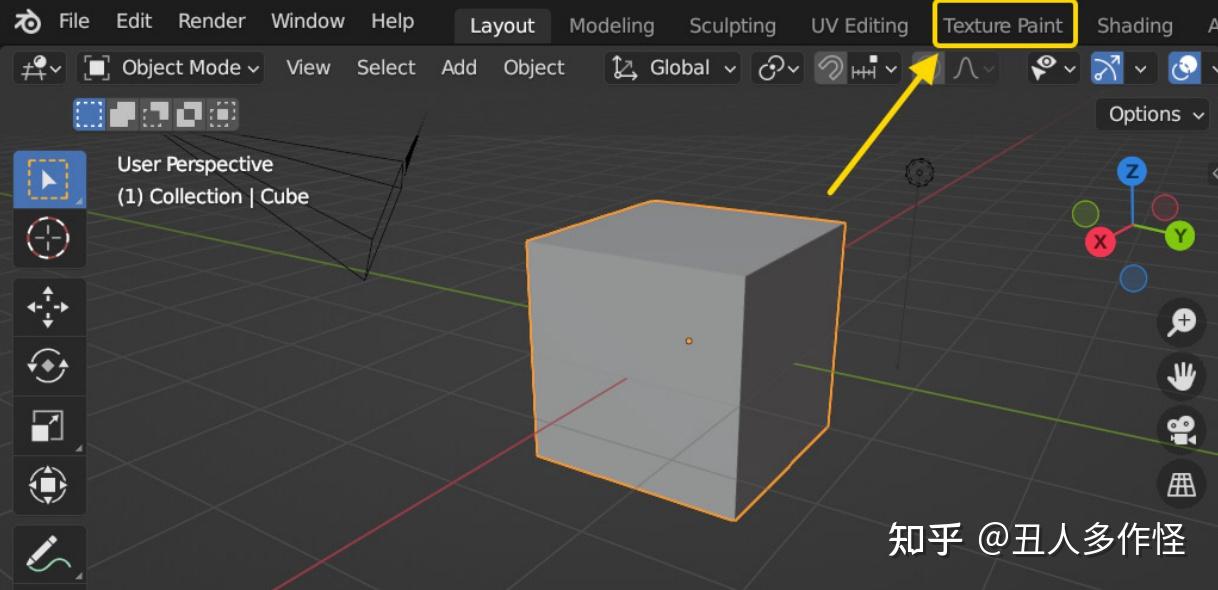Open the Render menu
Viewport: 1218px width, 590px height.
[x=212, y=21]
